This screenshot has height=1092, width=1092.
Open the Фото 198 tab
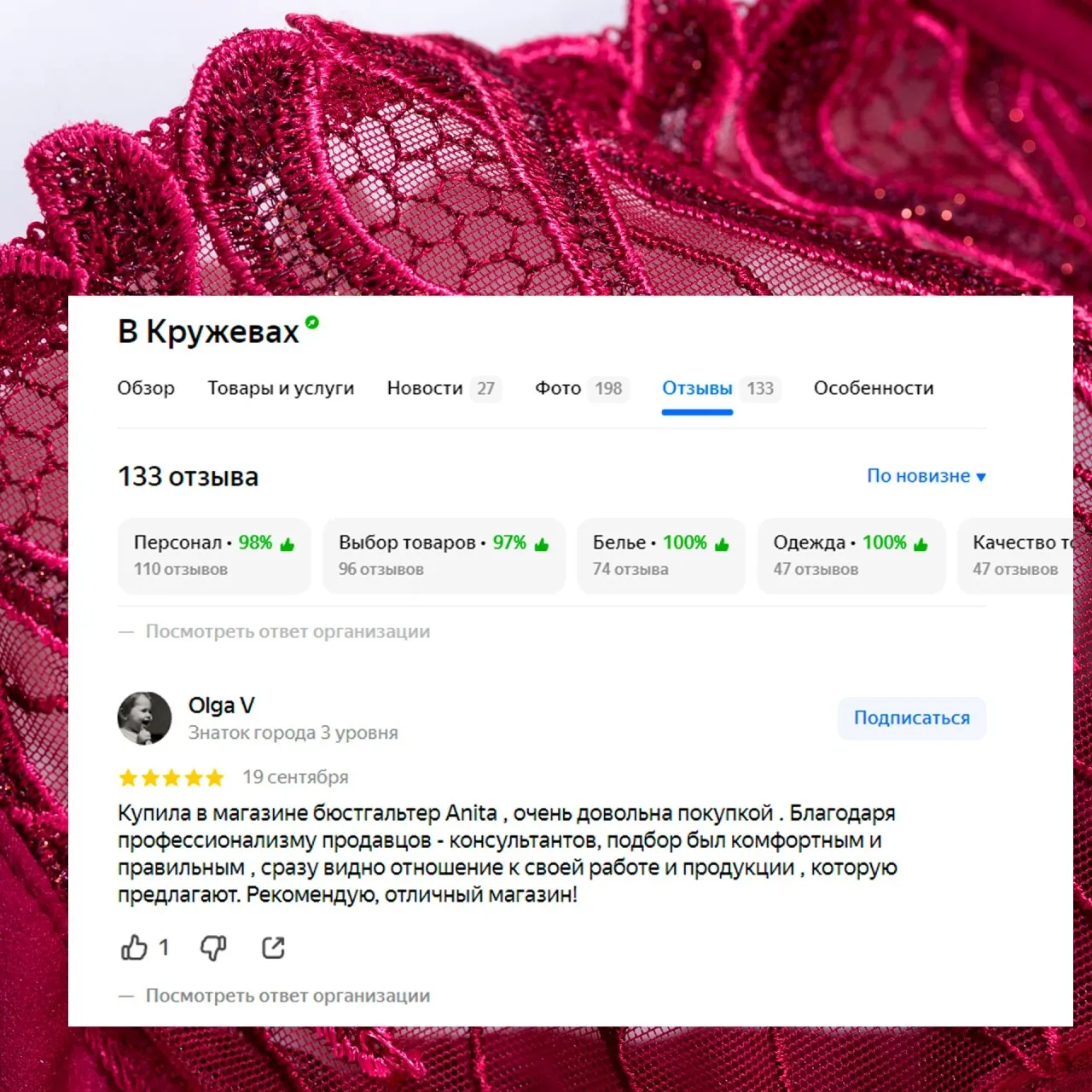point(582,388)
